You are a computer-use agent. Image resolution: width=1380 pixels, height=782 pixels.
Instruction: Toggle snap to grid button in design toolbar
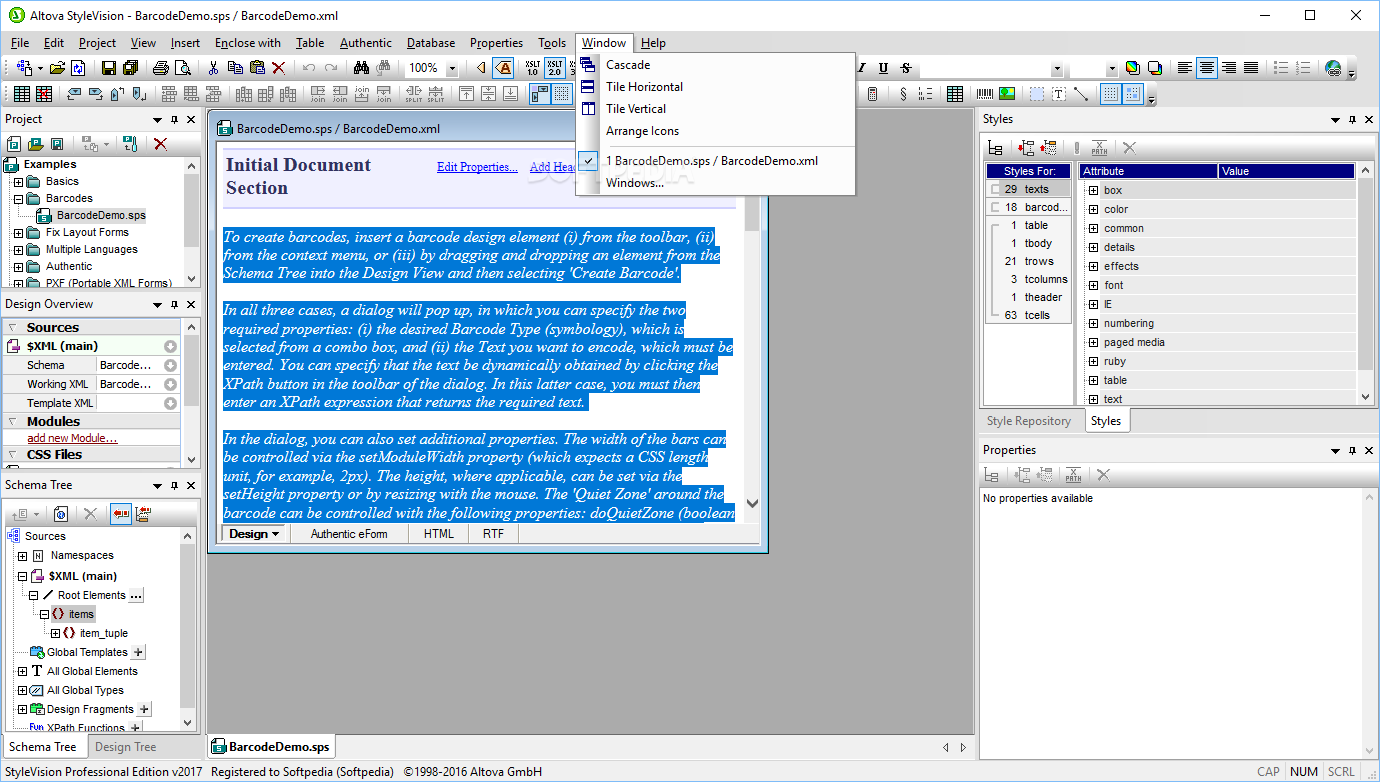click(1133, 94)
